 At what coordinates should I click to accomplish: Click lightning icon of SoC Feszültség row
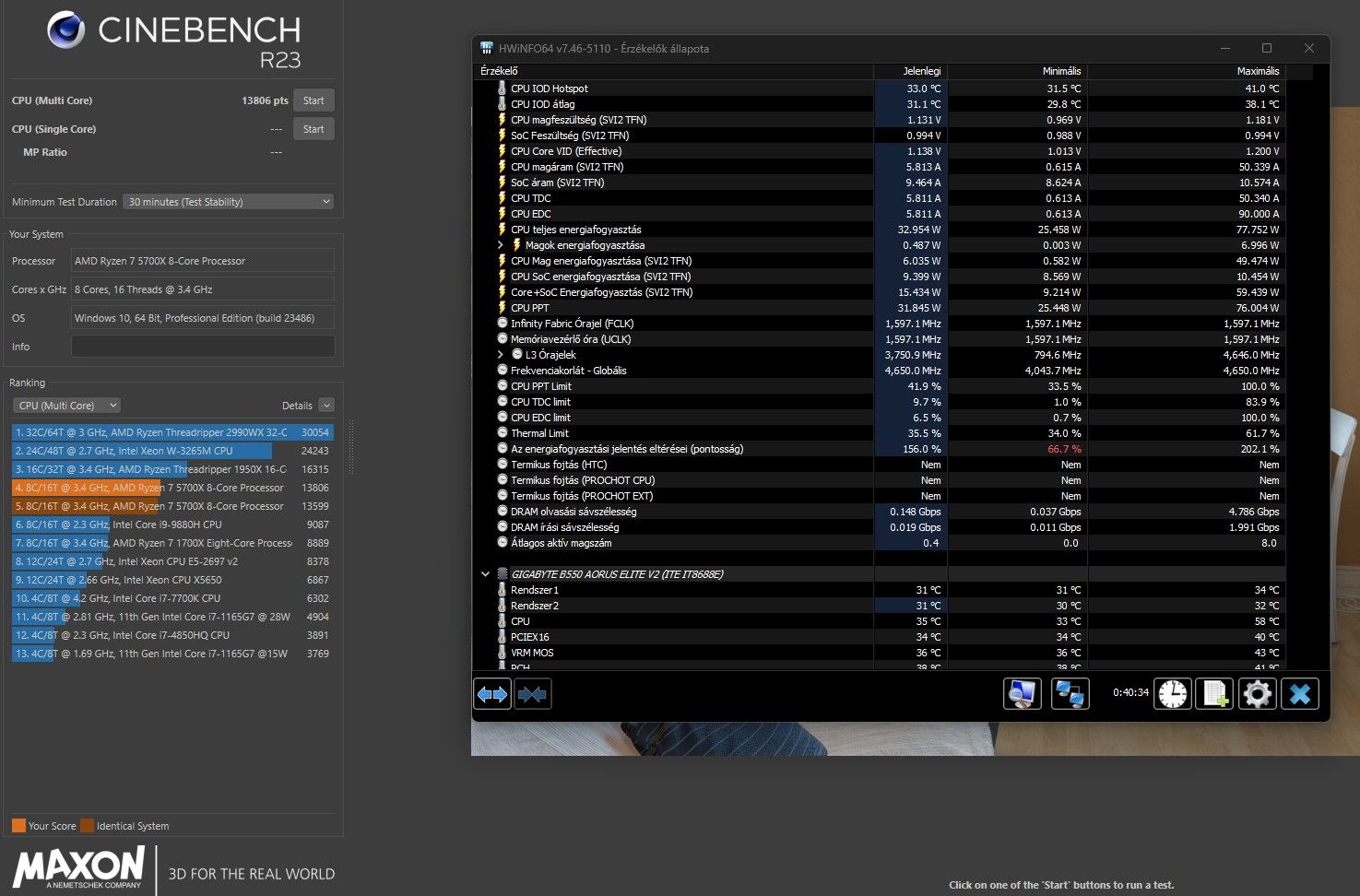pos(502,136)
